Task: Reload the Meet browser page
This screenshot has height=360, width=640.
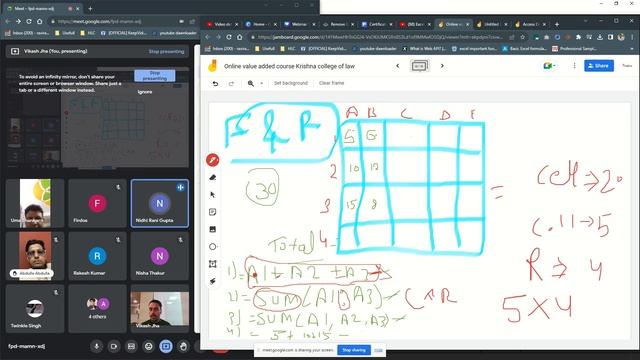Action: (x=29, y=21)
